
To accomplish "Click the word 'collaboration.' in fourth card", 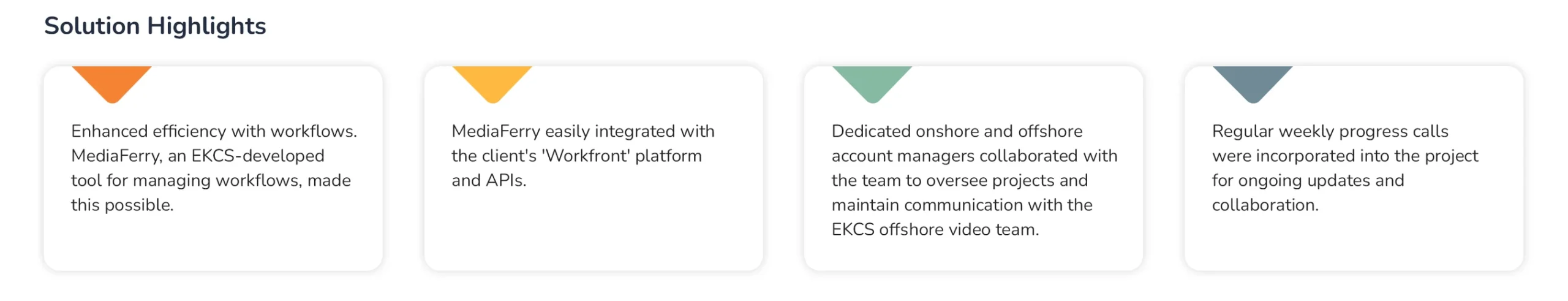I will coord(1265,205).
